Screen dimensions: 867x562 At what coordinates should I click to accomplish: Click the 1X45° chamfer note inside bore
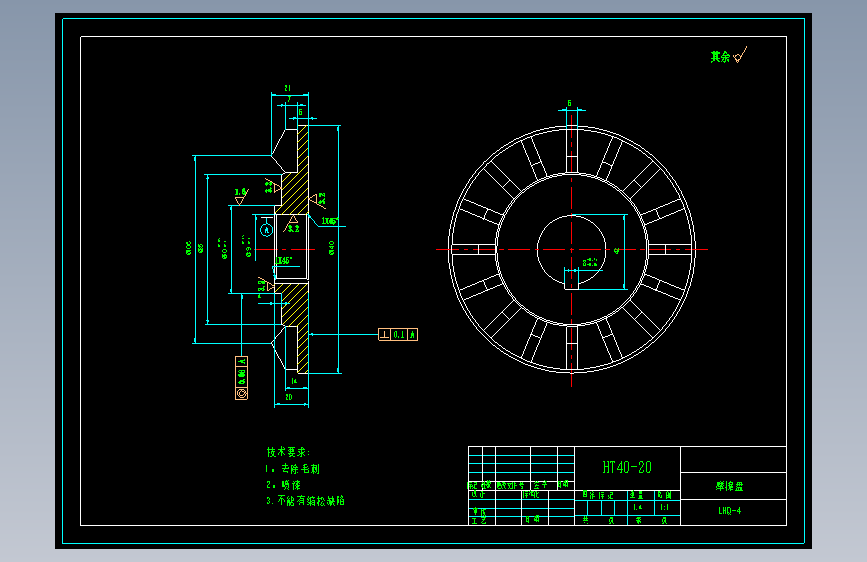[x=284, y=261]
